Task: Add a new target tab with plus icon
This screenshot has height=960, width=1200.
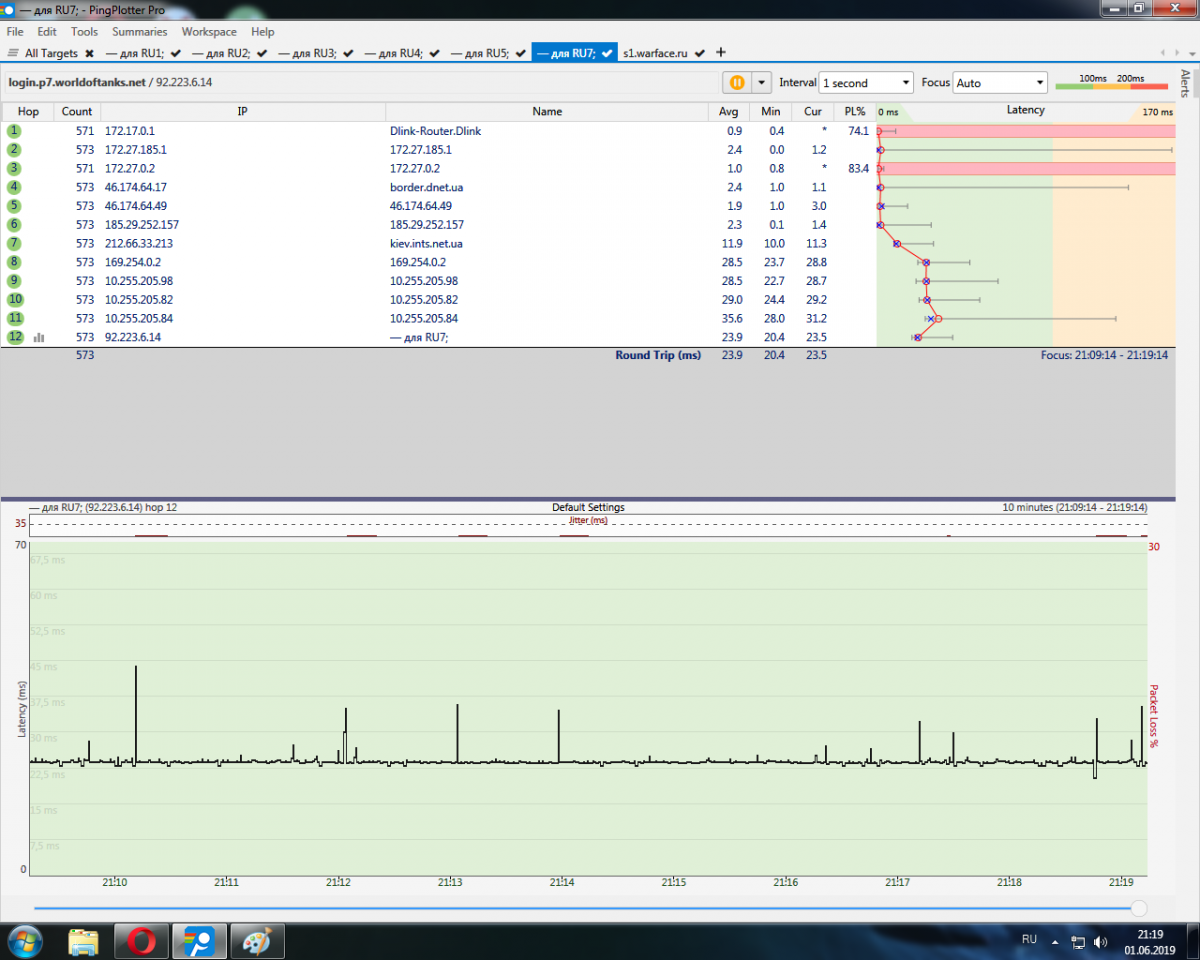Action: click(x=721, y=52)
